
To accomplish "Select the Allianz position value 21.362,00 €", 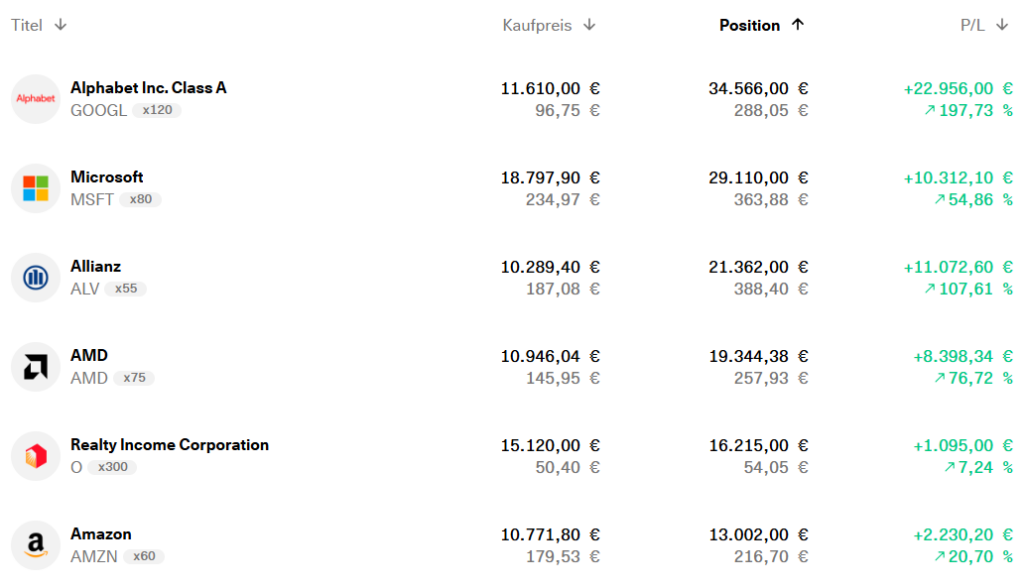I will click(758, 267).
